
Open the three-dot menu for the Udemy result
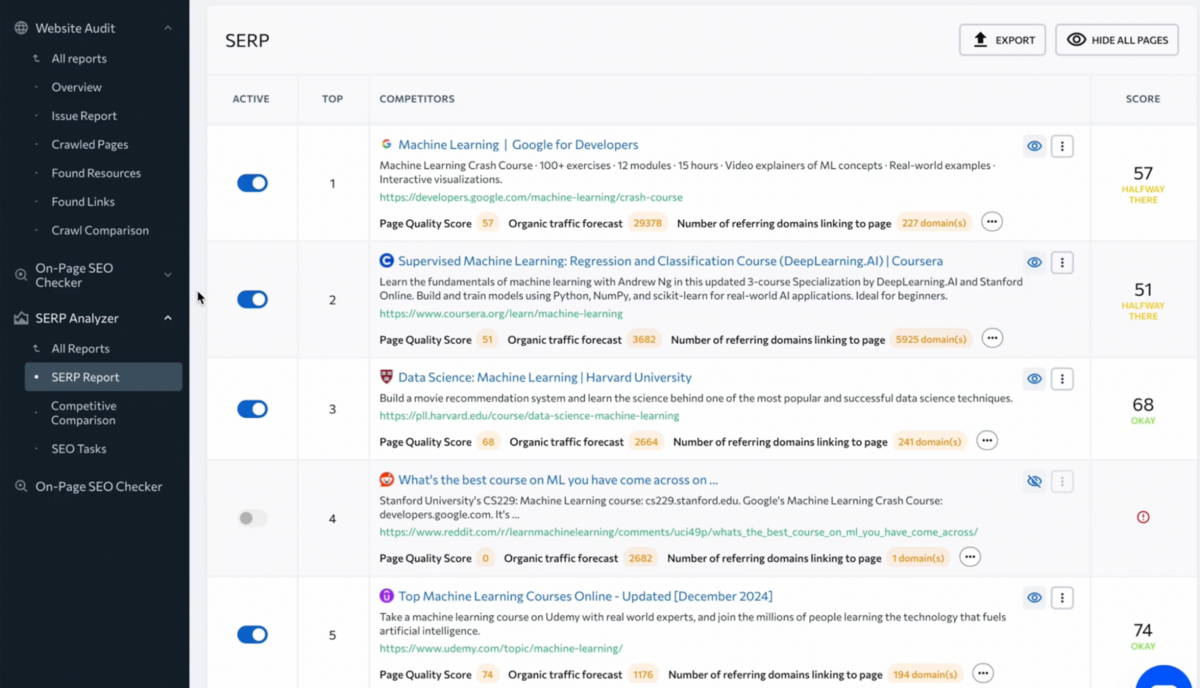(x=1062, y=598)
